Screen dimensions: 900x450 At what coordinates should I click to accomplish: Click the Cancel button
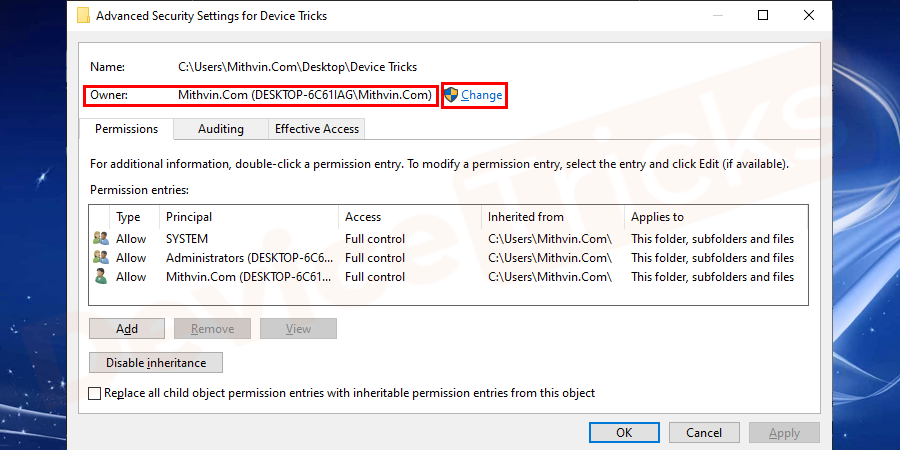pos(704,433)
